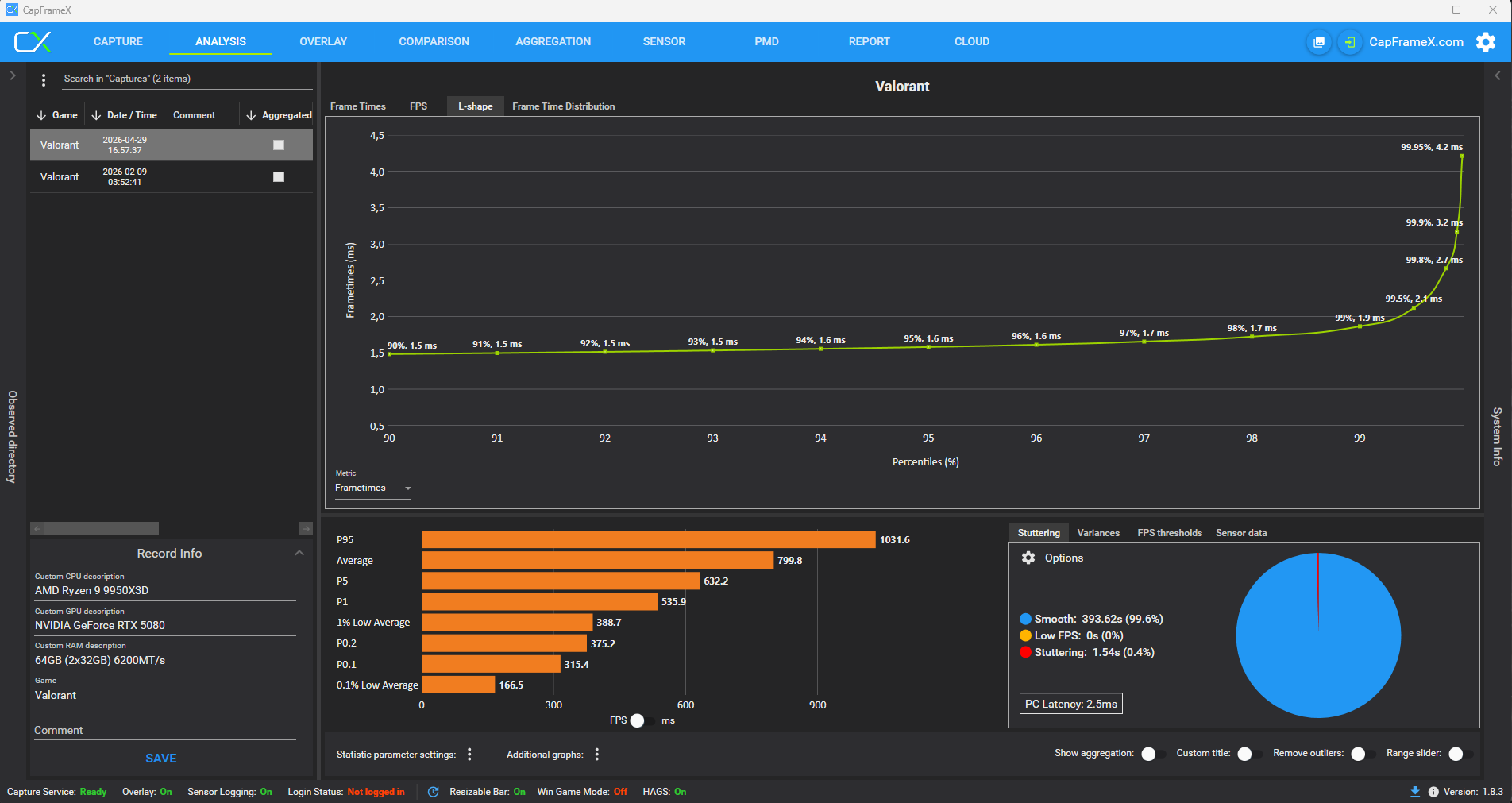Sort captures by Date / Time arrow
Screen dimensions: 1512x803
[96, 115]
